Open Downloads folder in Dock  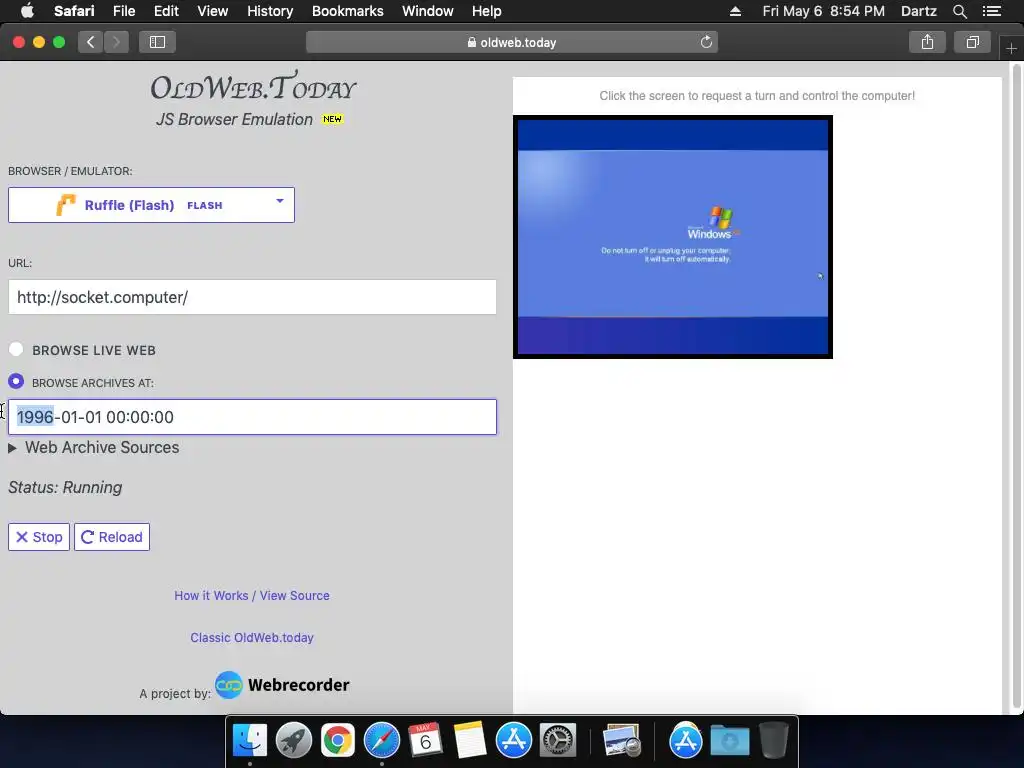[x=729, y=741]
